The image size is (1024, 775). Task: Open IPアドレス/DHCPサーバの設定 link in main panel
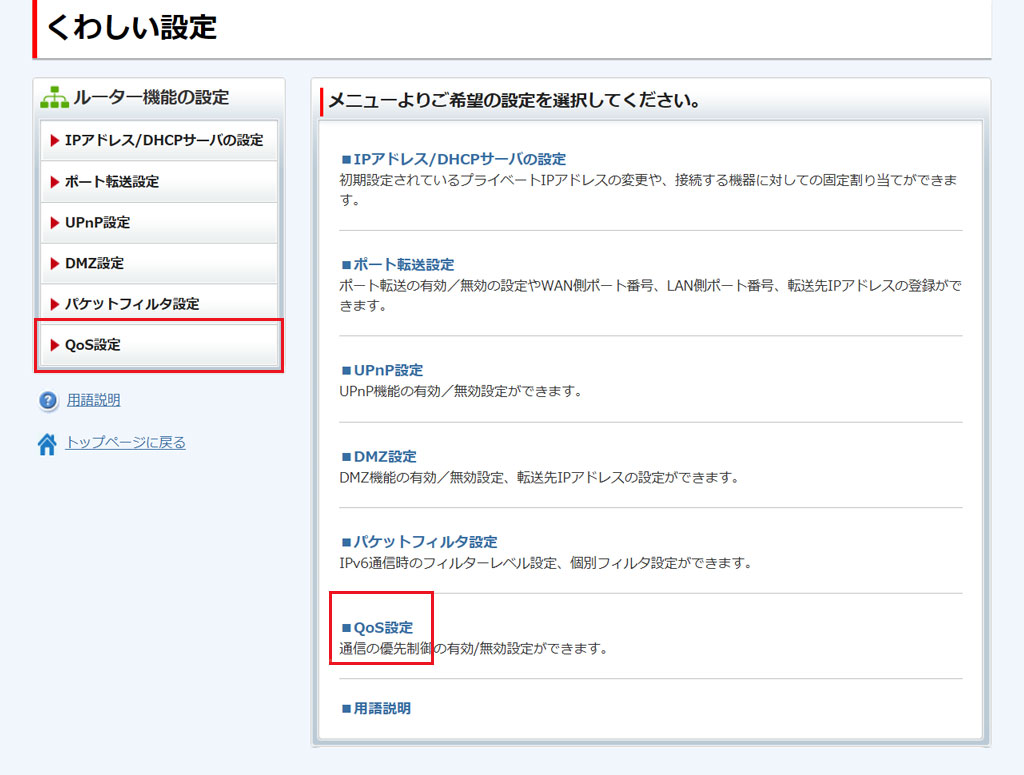[x=459, y=159]
